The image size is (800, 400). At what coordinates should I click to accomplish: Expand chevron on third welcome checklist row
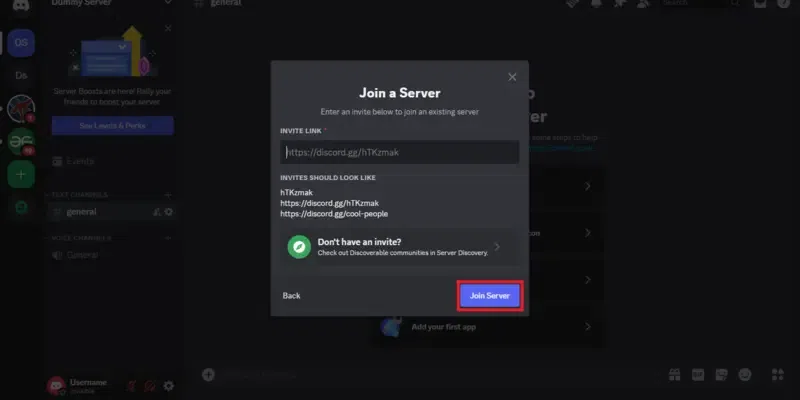pyautogui.click(x=588, y=280)
